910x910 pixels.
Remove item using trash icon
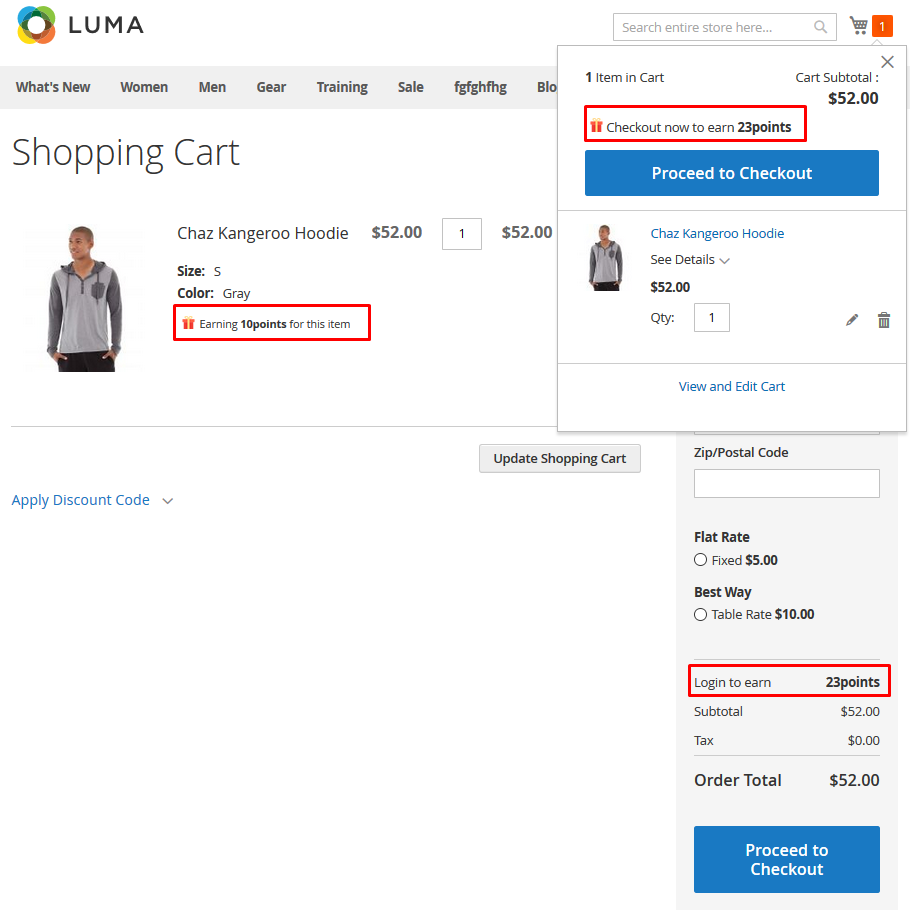(884, 320)
